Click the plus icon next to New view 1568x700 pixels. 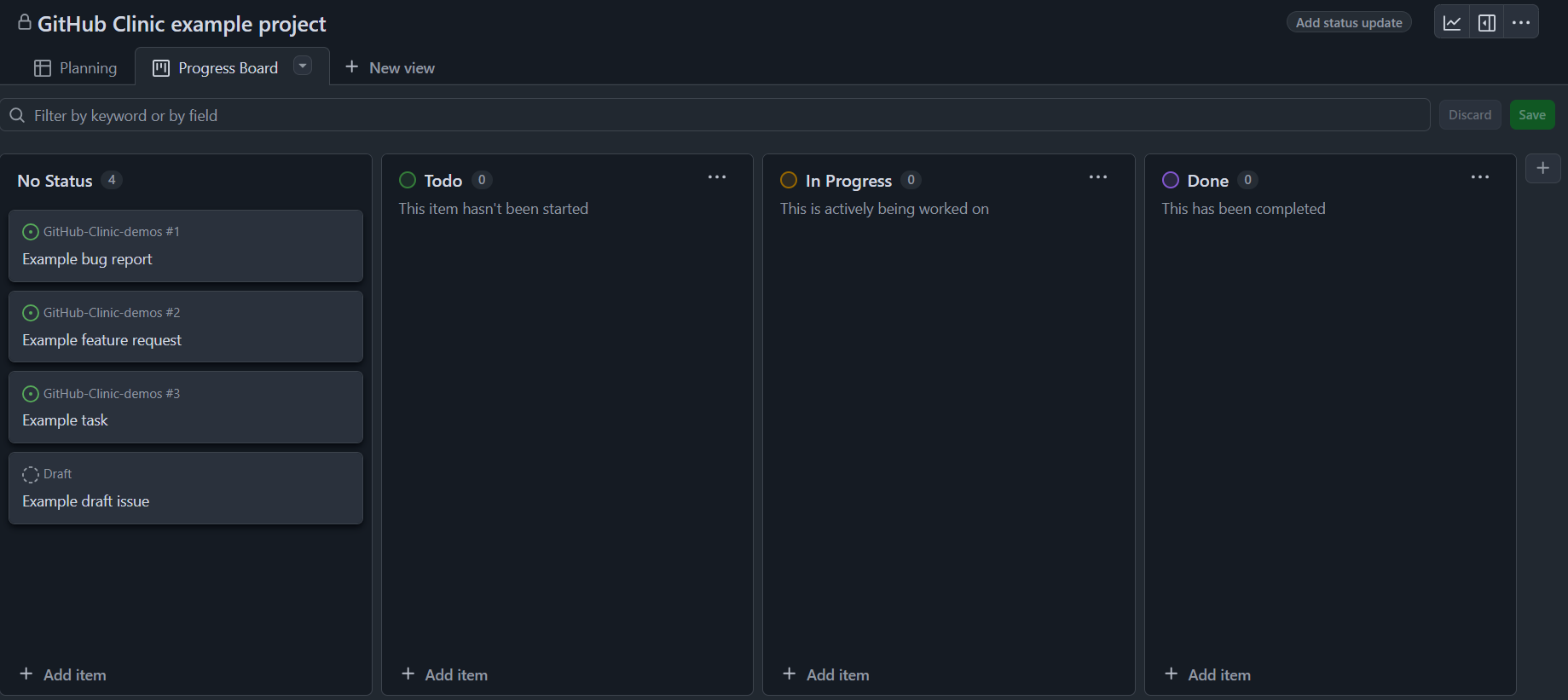click(351, 67)
